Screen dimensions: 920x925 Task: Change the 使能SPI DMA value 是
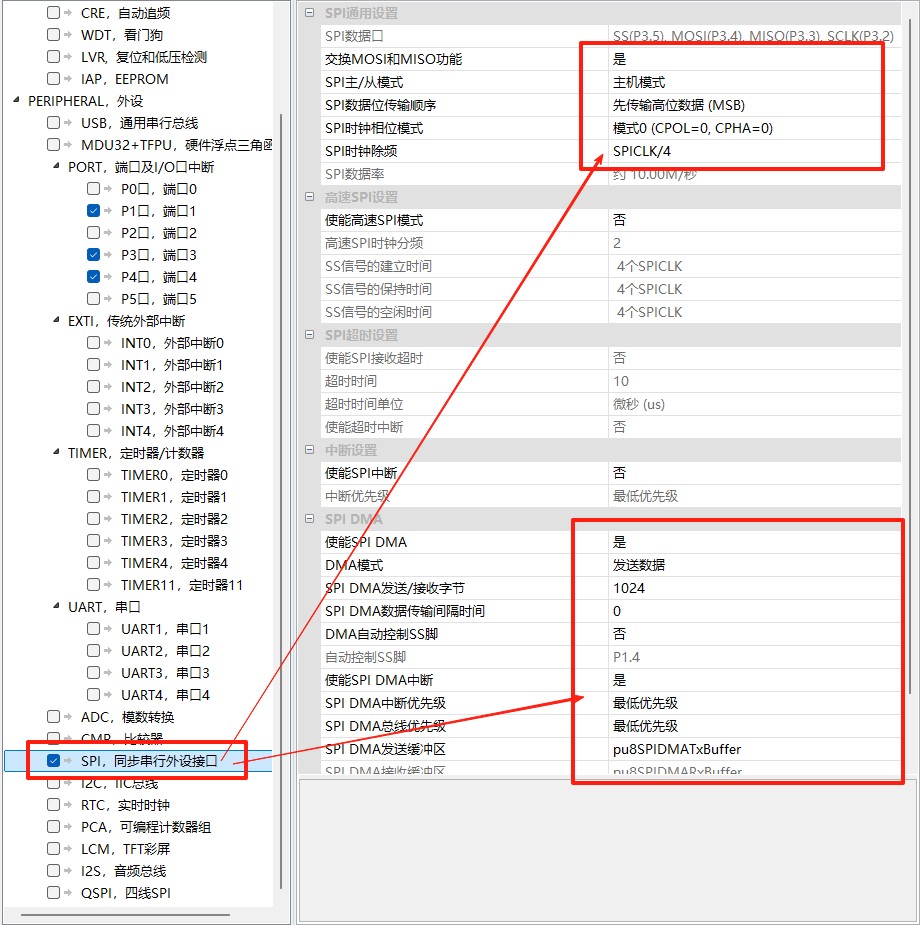[754, 542]
